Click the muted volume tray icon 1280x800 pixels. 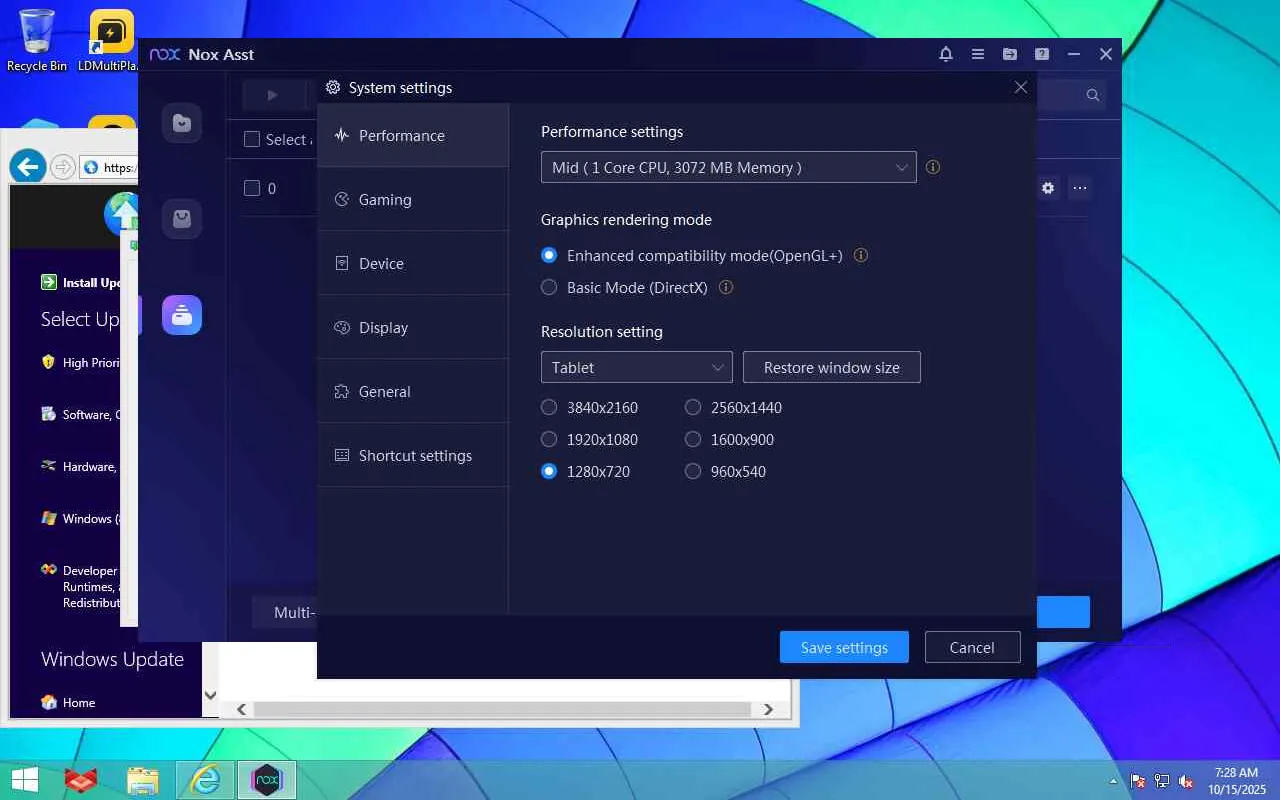(1186, 781)
